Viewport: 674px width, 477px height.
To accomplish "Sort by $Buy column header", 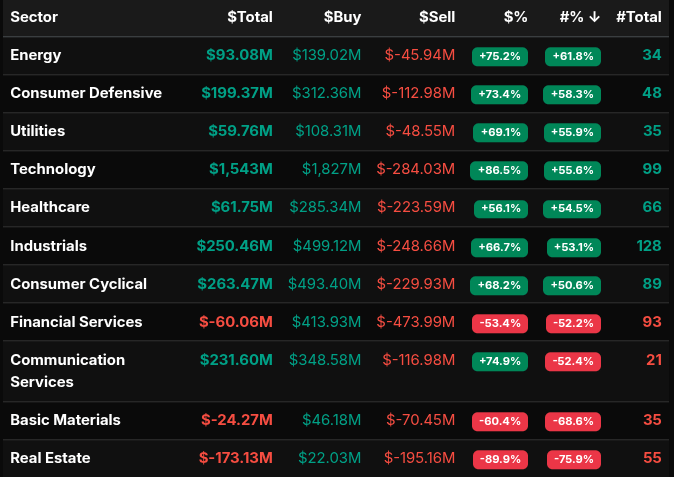I will point(342,17).
